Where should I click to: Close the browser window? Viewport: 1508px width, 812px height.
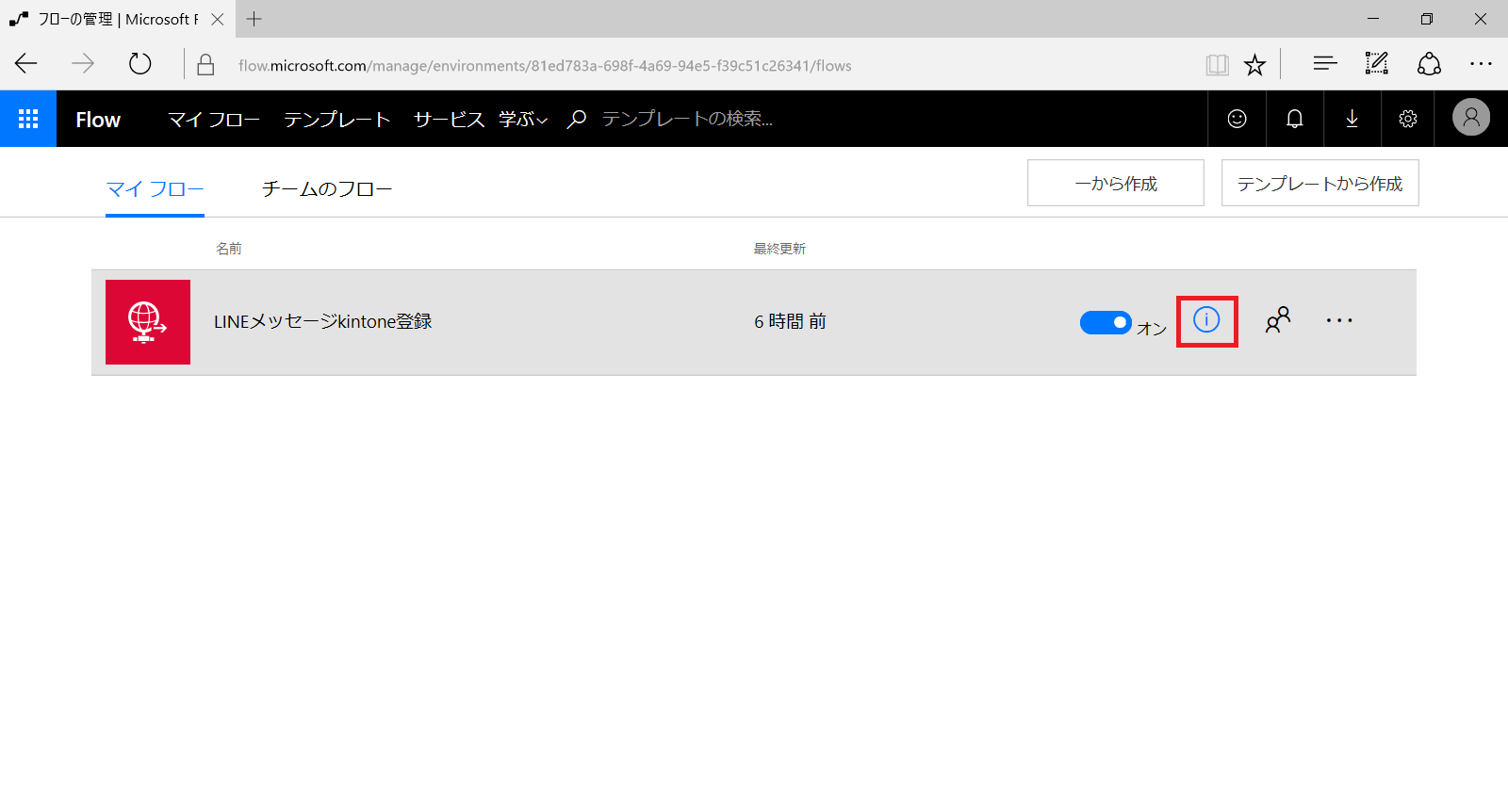pyautogui.click(x=1481, y=19)
